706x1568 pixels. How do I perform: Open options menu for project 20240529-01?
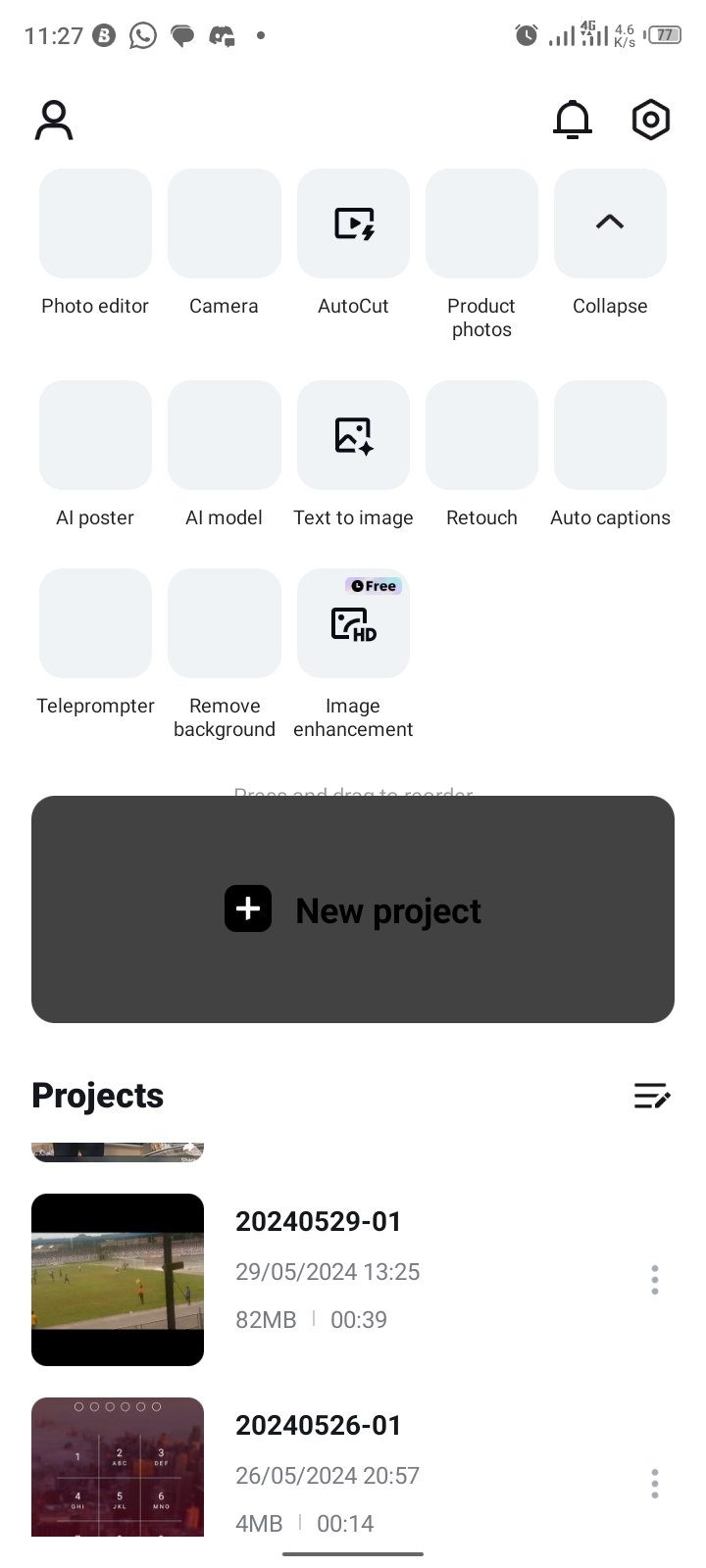(x=655, y=1280)
